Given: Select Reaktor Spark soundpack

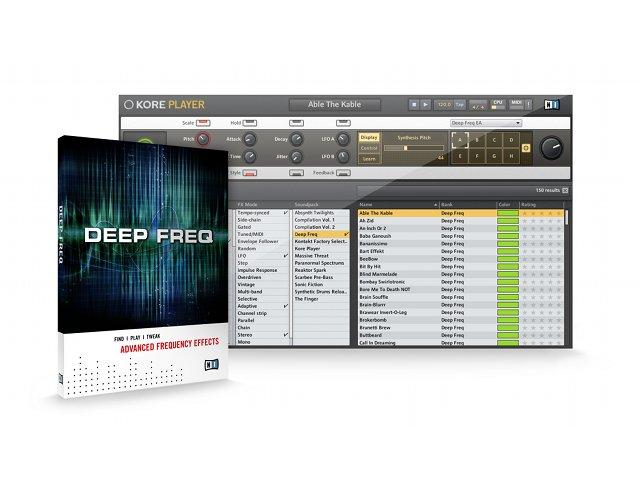Looking at the screenshot, I should (x=321, y=270).
